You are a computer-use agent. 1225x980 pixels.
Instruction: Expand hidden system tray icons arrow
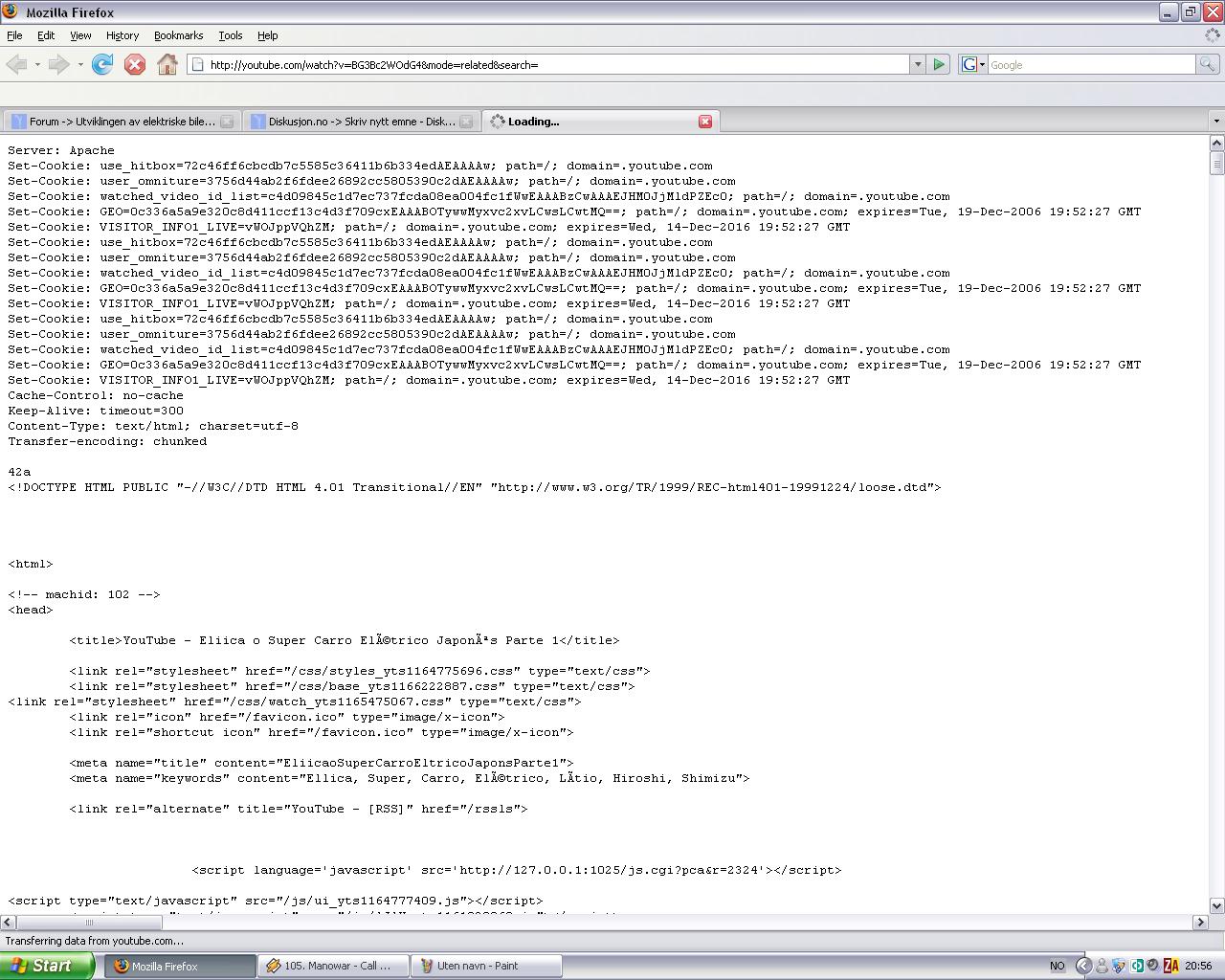coord(1083,966)
